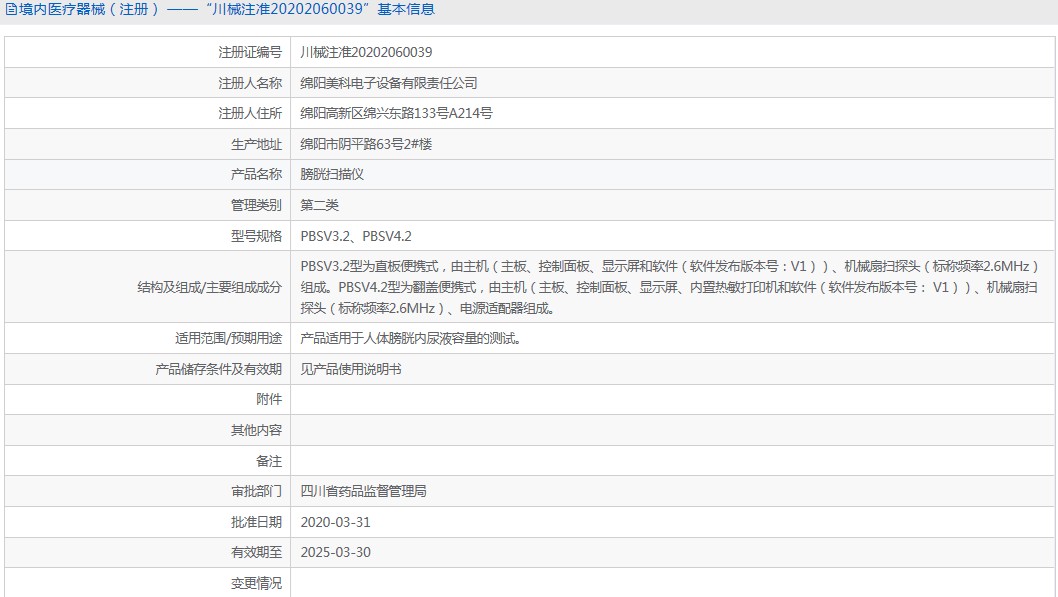1058x597 pixels.
Task: Click the 审批部门 label
Action: coord(256,492)
